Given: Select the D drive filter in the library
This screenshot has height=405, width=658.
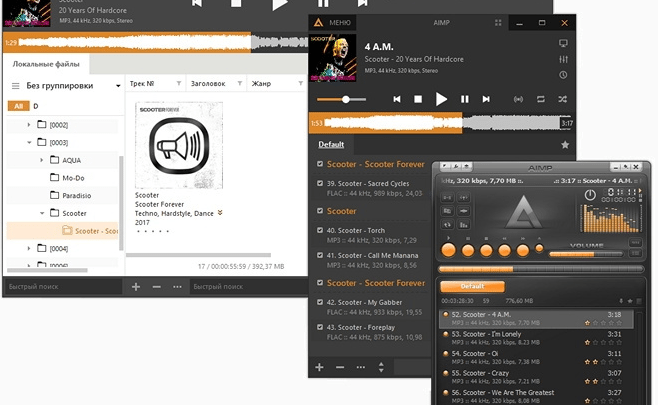Looking at the screenshot, I should [x=36, y=106].
